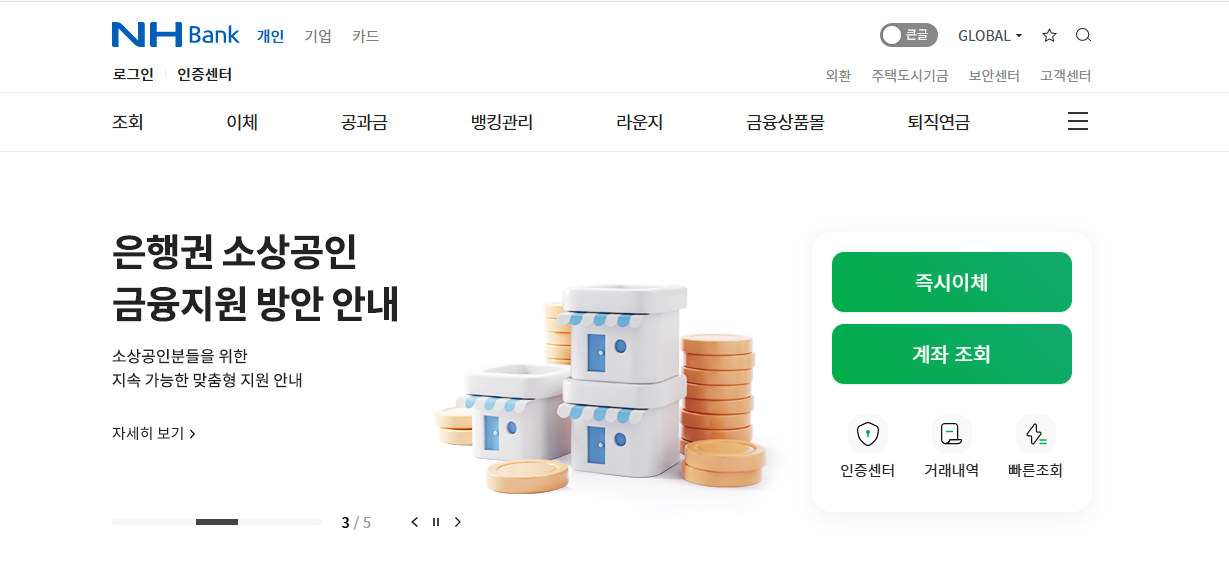The height and width of the screenshot is (585, 1229).
Task: Open the 자세히 보기 chevron link
Action: 154,434
